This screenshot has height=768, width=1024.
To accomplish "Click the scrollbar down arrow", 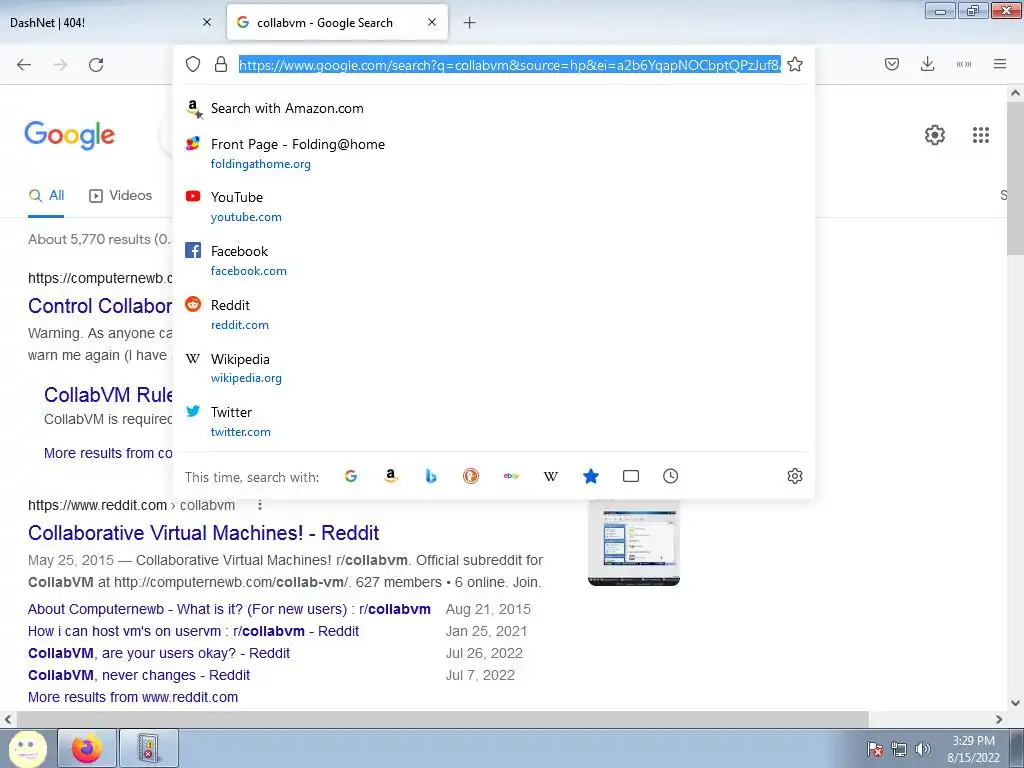I will (x=1016, y=703).
